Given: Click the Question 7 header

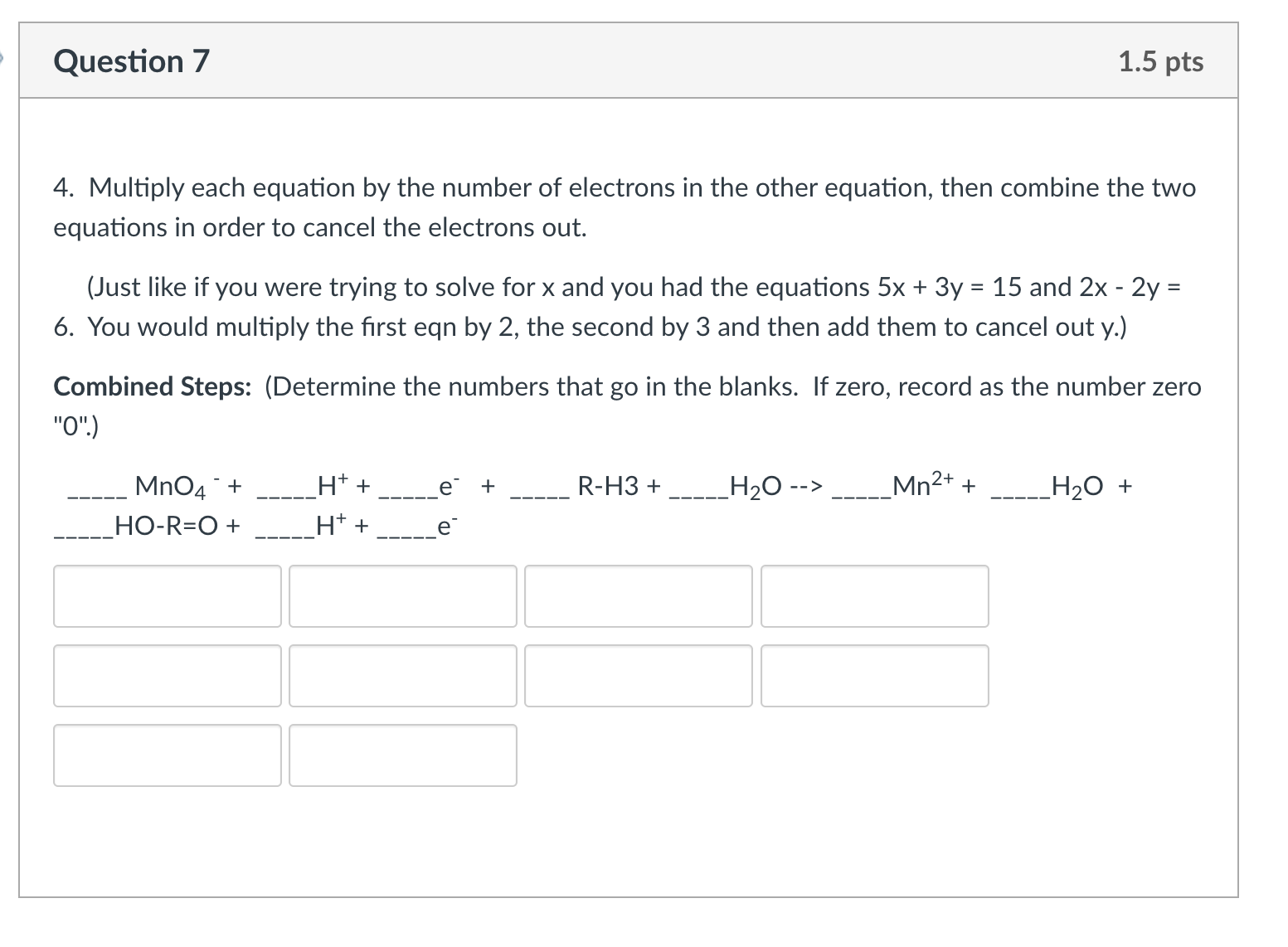Looking at the screenshot, I should click(x=130, y=61).
